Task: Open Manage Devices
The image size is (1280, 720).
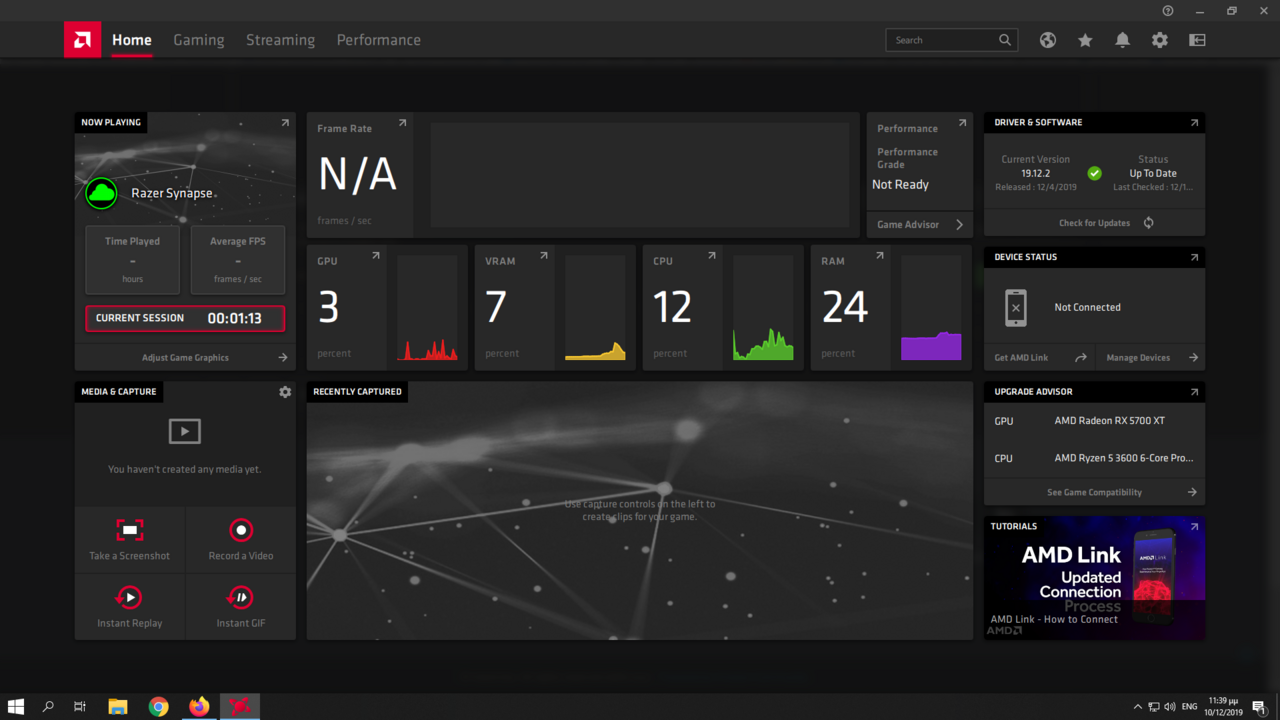Action: pyautogui.click(x=1150, y=357)
